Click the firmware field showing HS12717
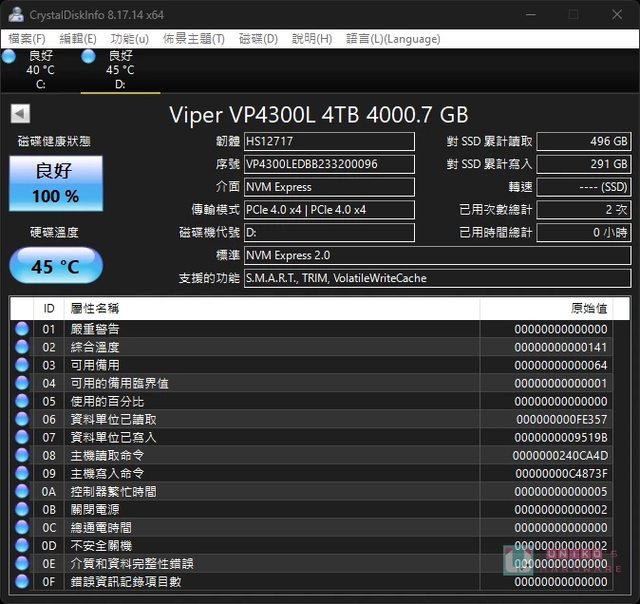 [x=329, y=142]
